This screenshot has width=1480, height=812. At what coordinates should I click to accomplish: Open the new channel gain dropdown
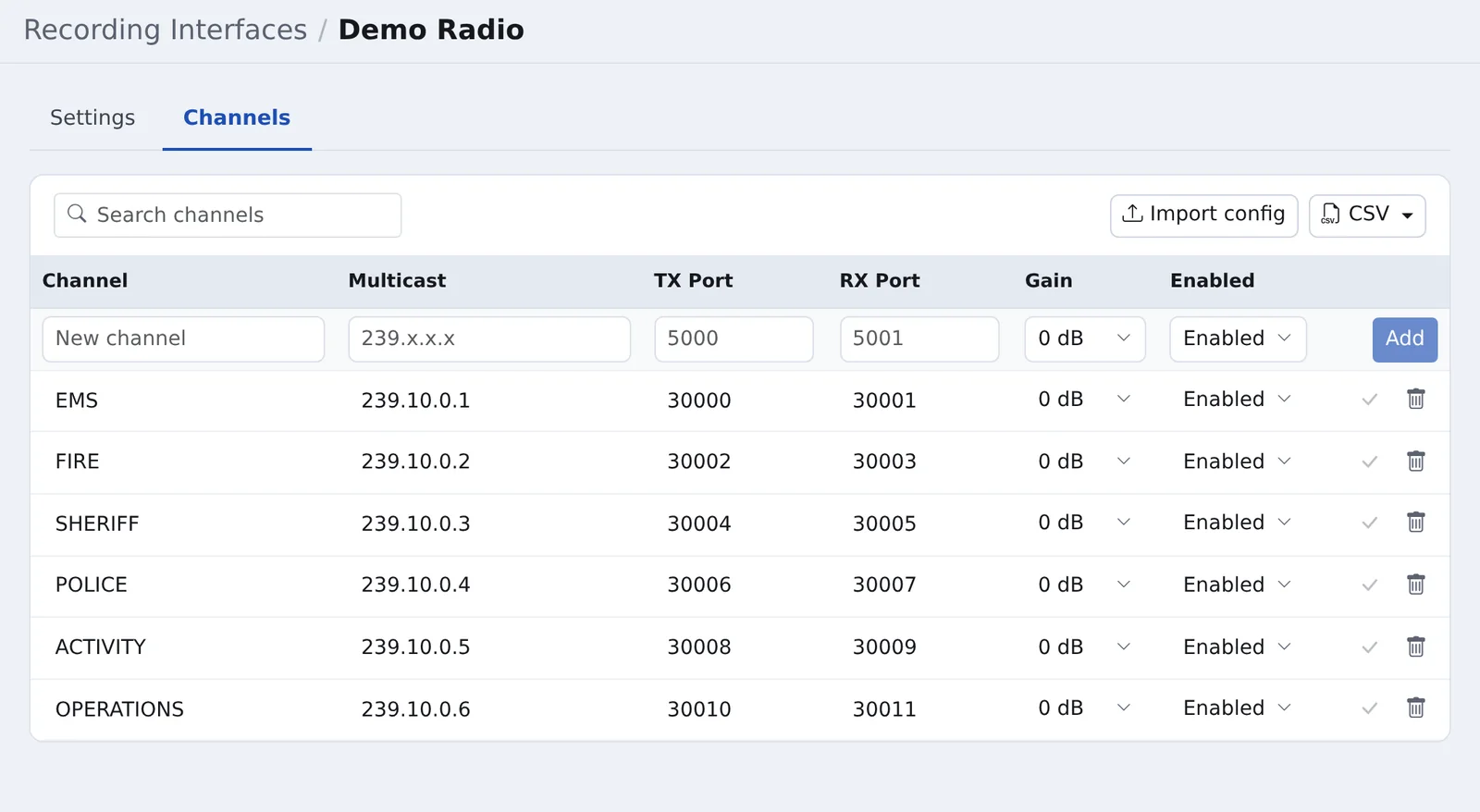1085,339
